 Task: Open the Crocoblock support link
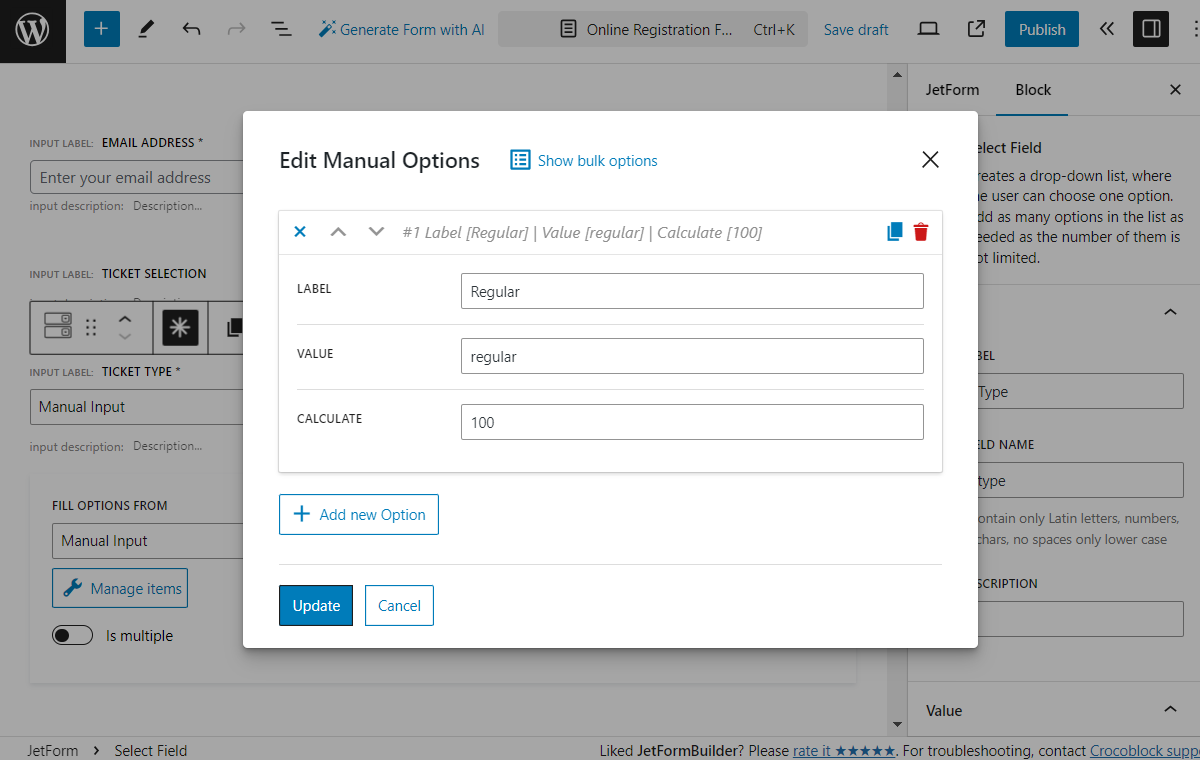point(1144,750)
